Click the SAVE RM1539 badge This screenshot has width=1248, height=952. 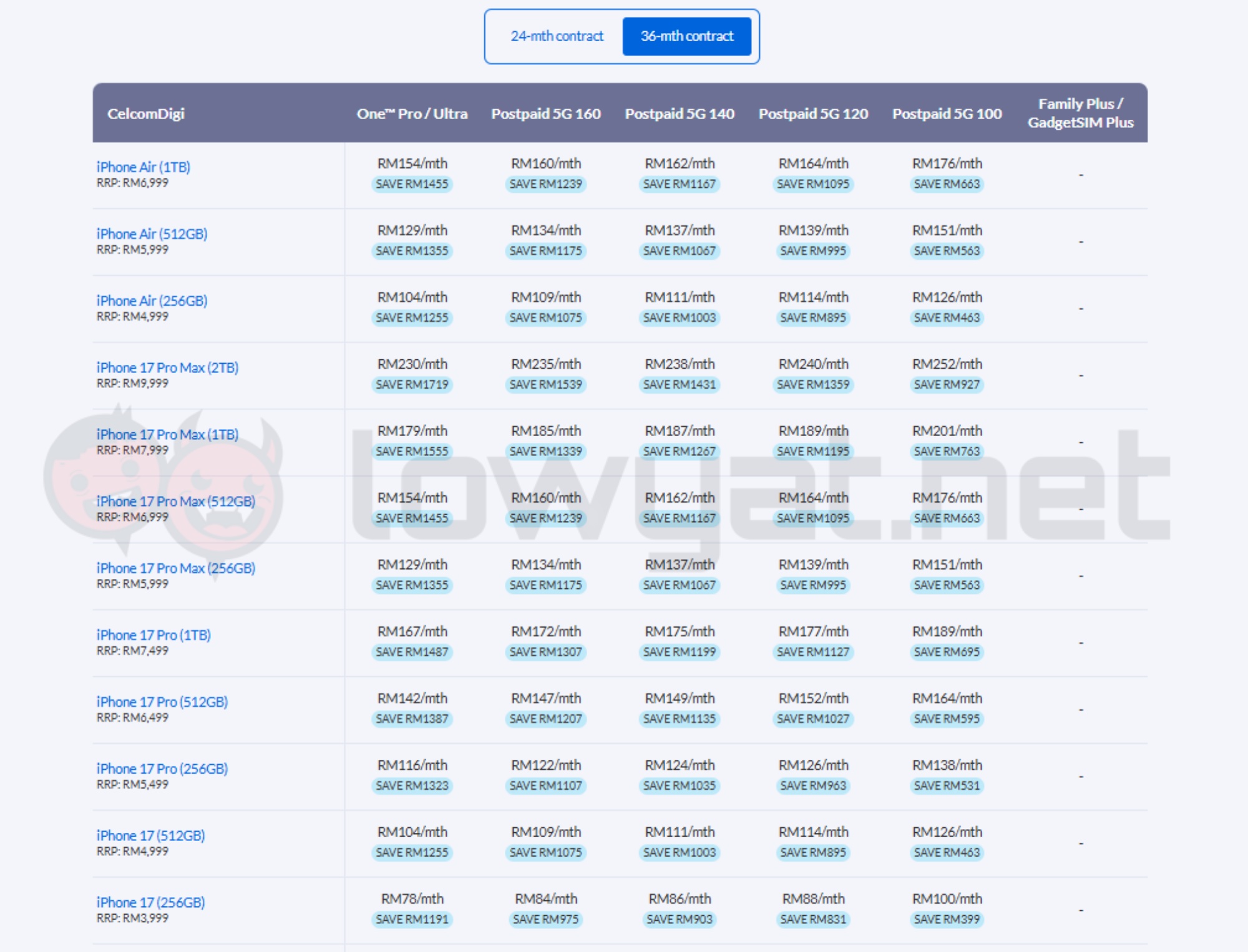[545, 384]
